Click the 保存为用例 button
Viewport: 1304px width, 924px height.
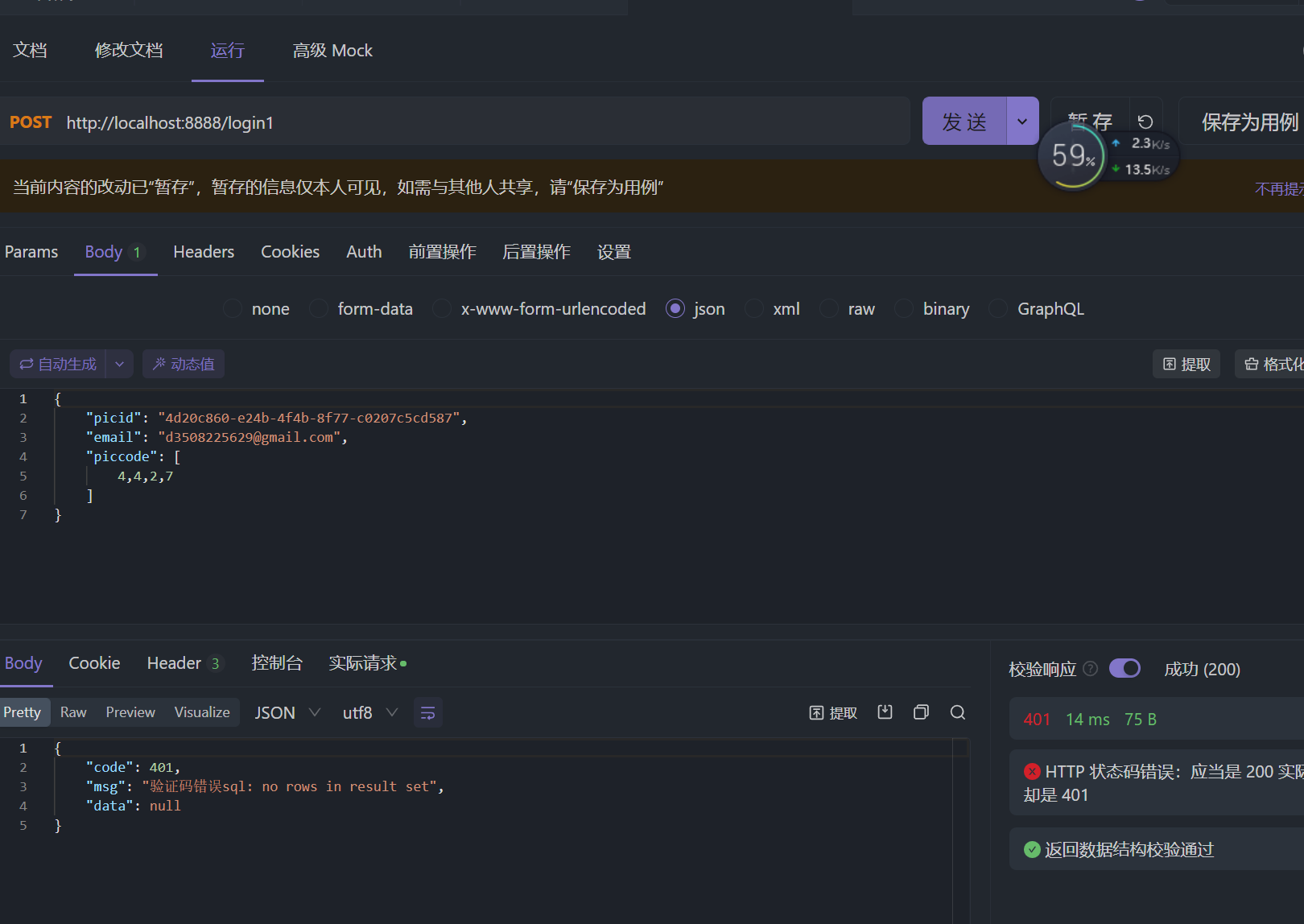tap(1242, 122)
